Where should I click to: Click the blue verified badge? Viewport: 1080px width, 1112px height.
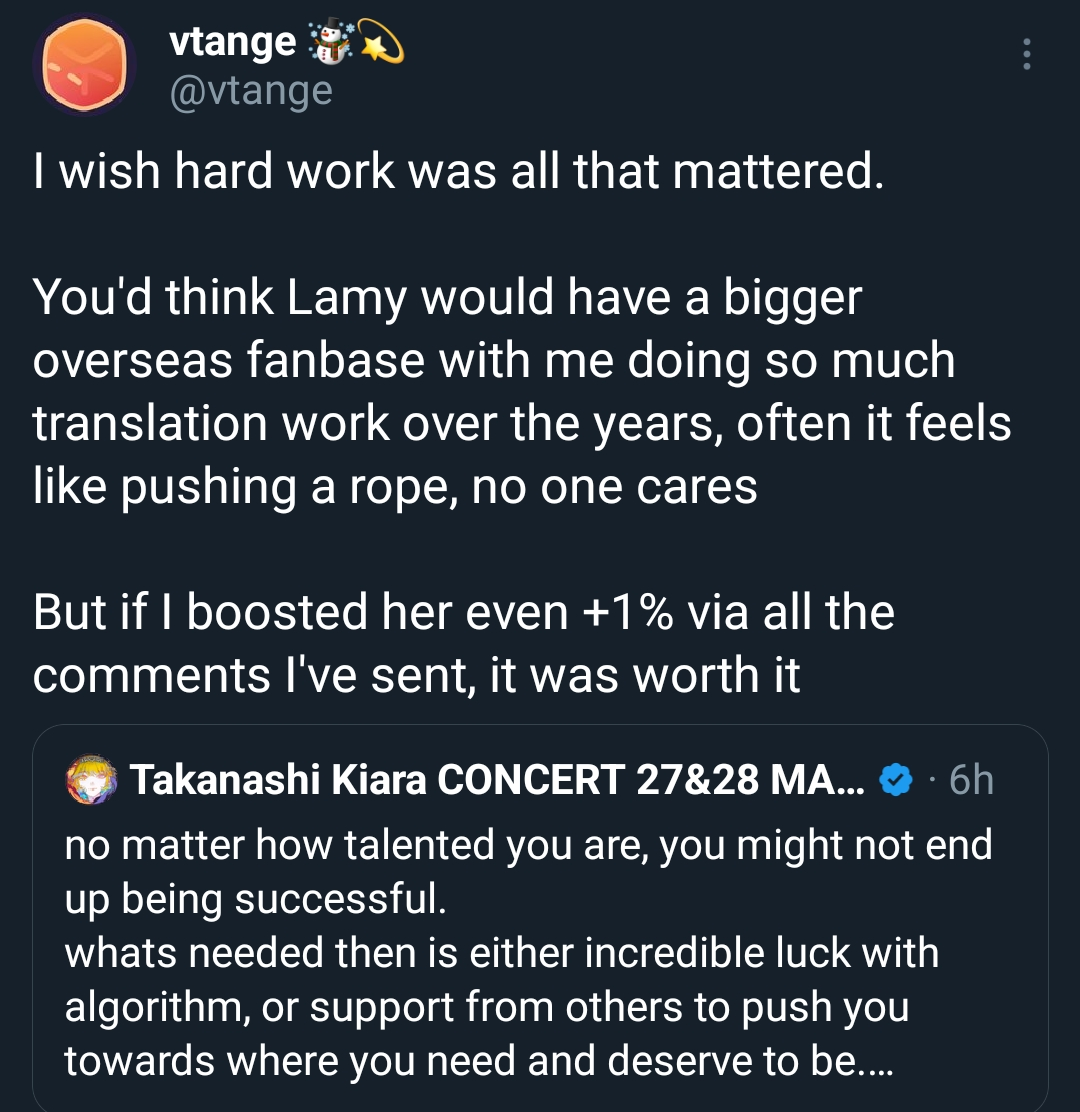[x=897, y=780]
